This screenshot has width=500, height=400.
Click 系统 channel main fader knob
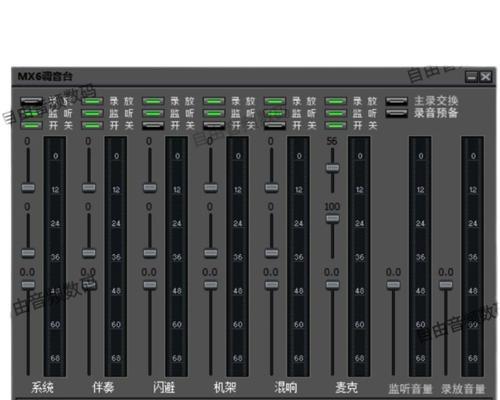(x=28, y=285)
